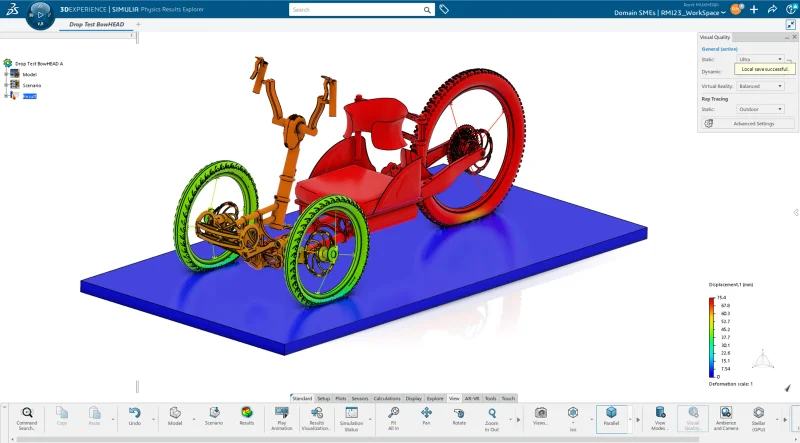
Task: Switch to the Calculations toolbar tab
Action: (387, 399)
